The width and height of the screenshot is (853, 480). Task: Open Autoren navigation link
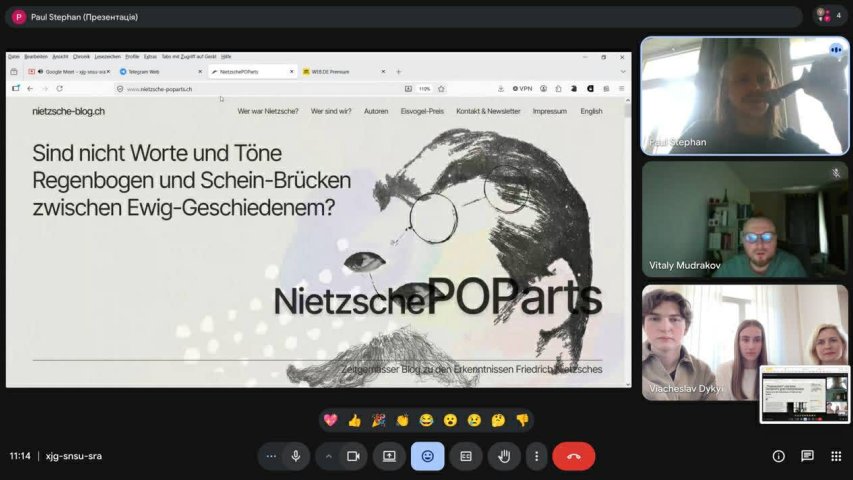(376, 111)
